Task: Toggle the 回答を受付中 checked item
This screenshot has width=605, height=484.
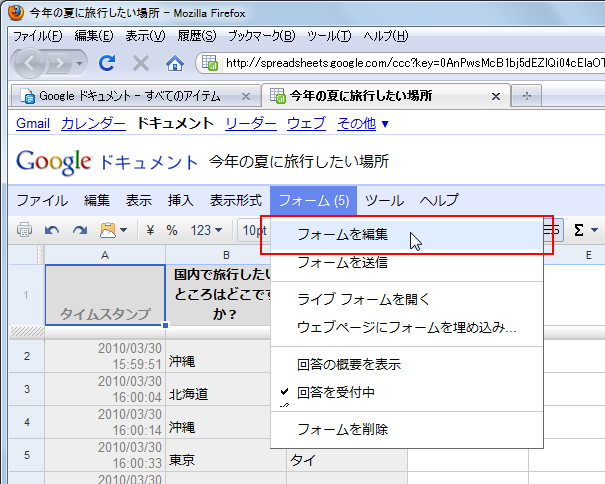Action: pos(407,393)
